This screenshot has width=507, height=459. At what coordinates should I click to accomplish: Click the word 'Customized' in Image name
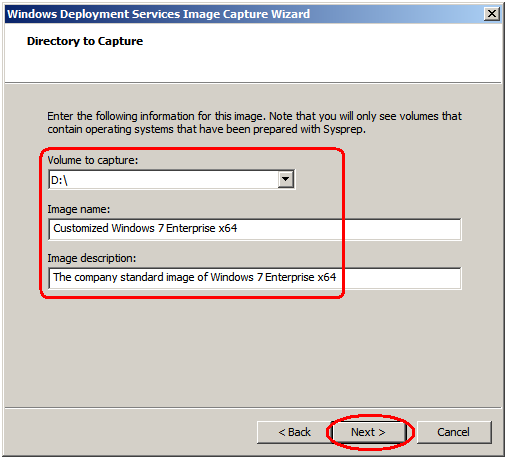click(81, 228)
